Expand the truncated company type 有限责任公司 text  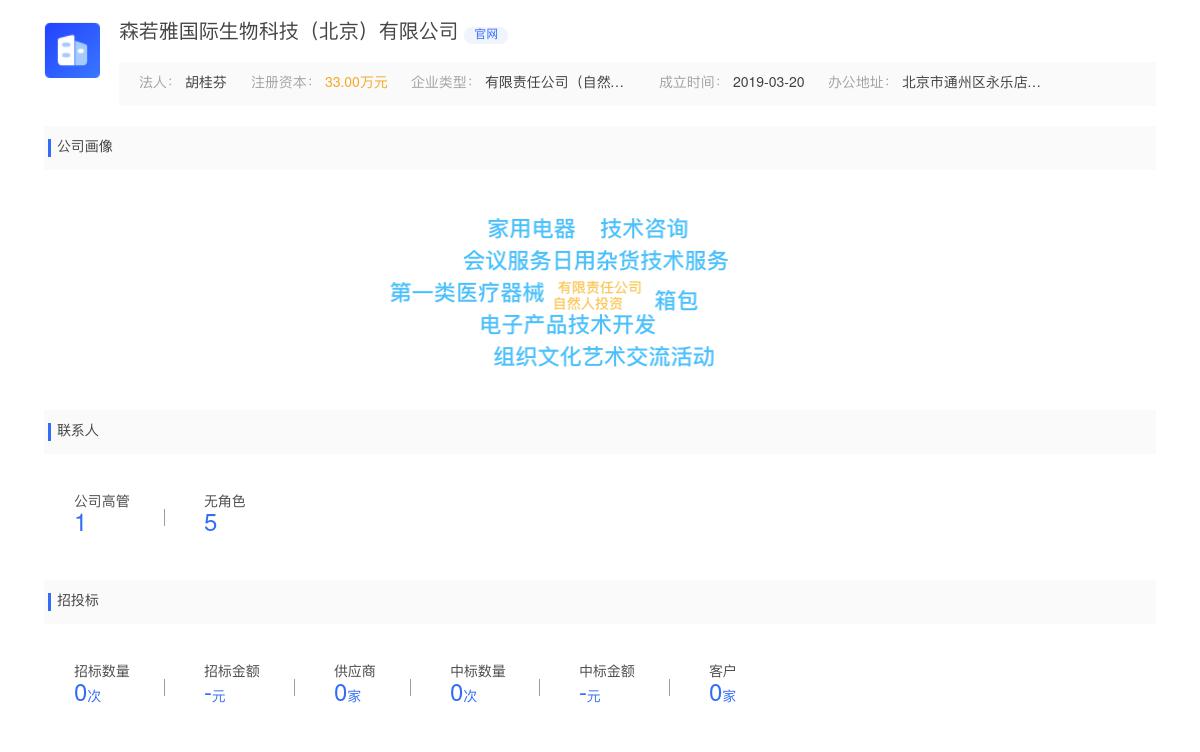tap(554, 83)
